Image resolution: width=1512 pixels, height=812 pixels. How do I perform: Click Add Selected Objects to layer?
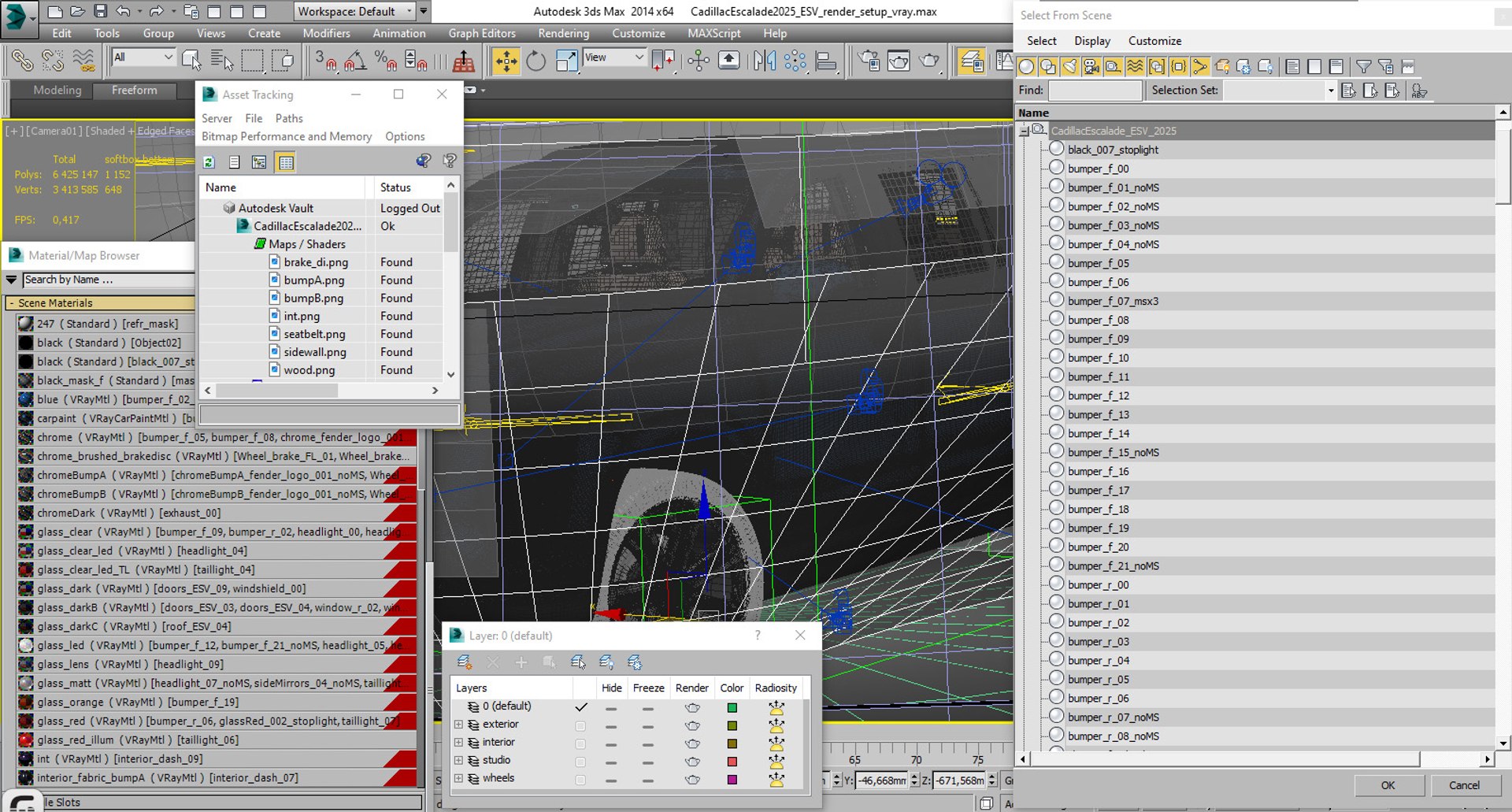[x=521, y=662]
